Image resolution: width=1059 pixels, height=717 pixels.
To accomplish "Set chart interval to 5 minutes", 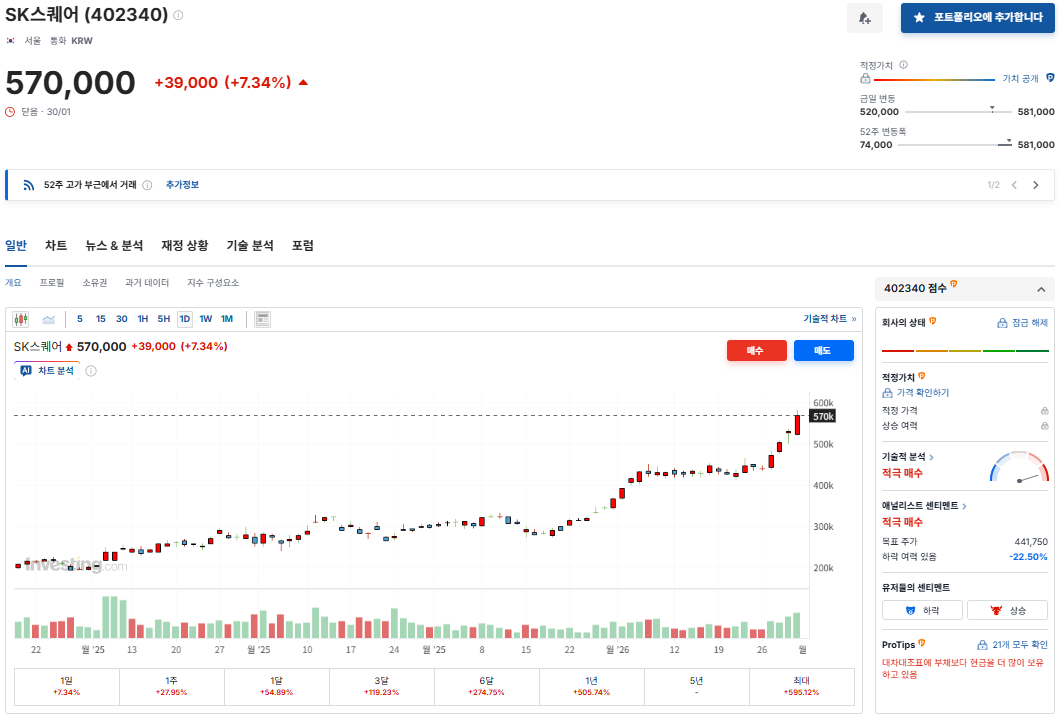I will (x=80, y=319).
